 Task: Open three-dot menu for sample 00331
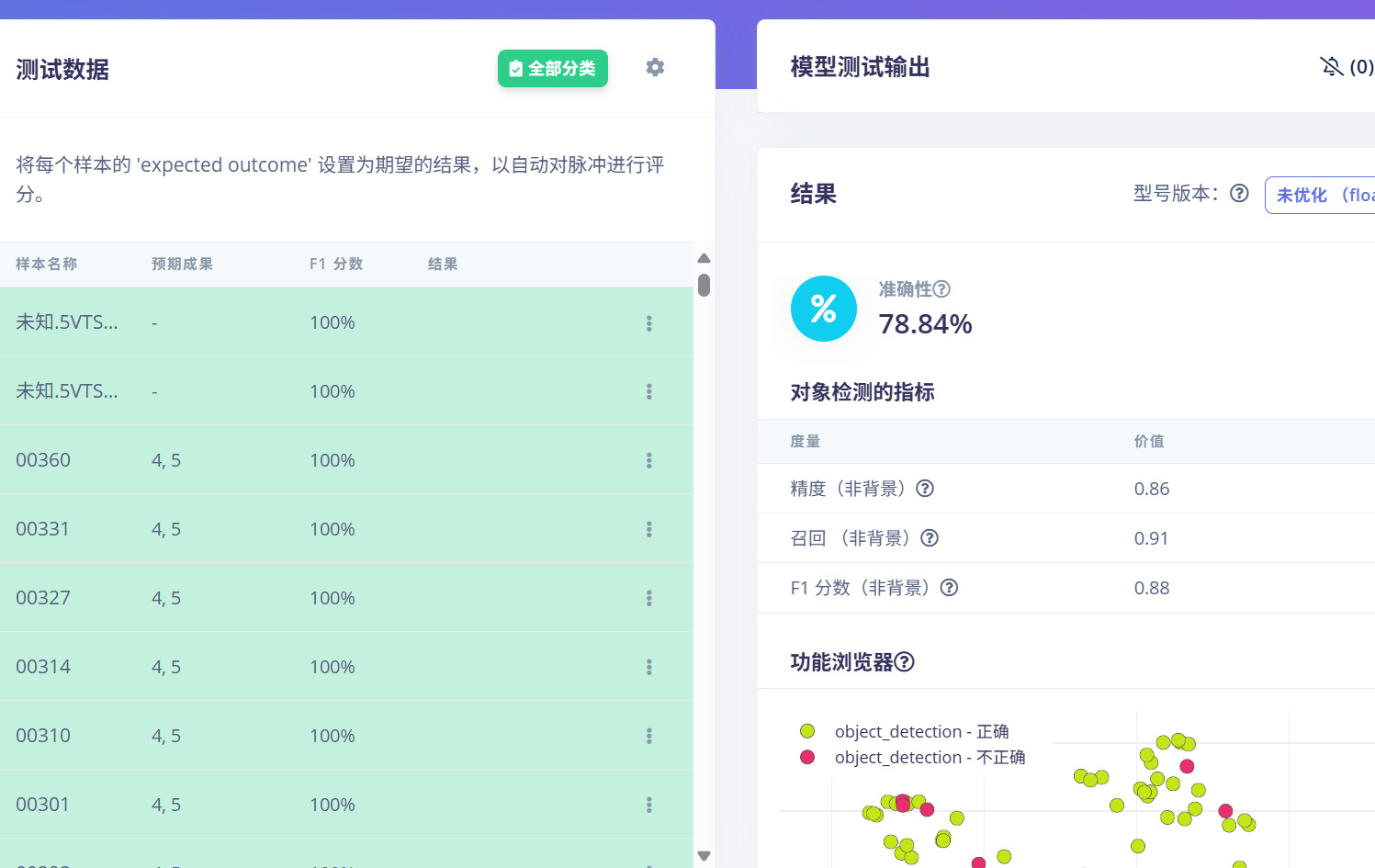click(x=649, y=530)
